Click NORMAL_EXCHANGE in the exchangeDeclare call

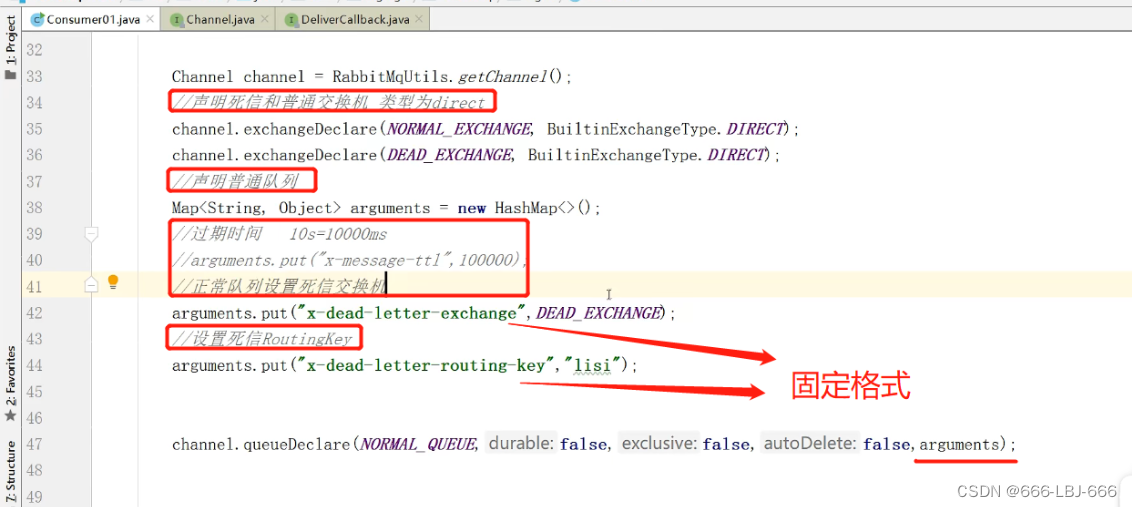pos(459,129)
